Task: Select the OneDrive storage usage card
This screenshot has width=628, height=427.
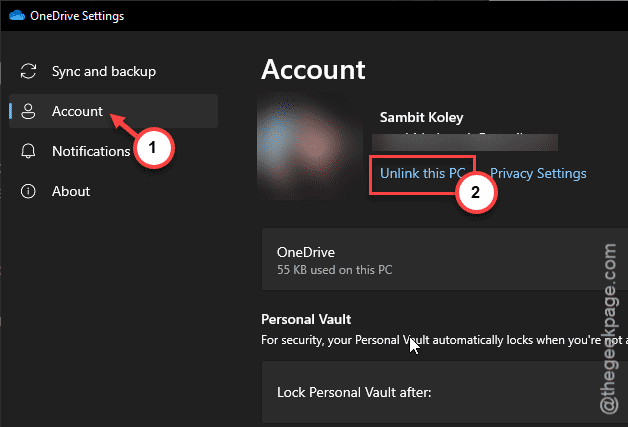Action: coord(445,259)
